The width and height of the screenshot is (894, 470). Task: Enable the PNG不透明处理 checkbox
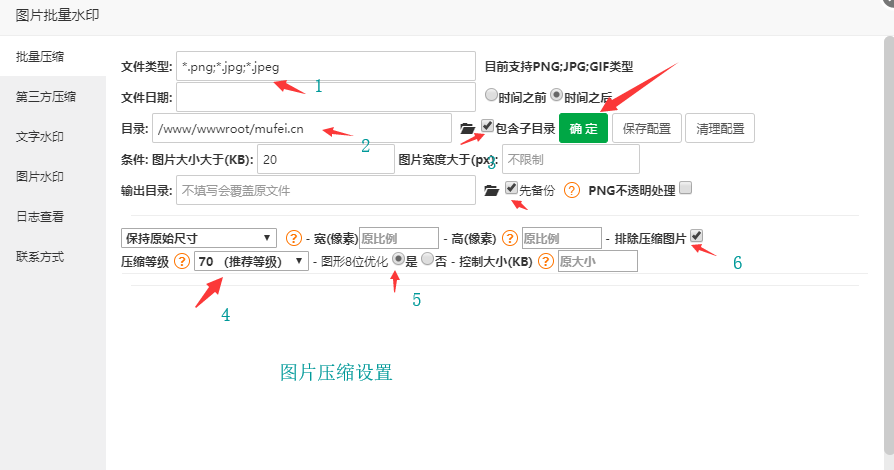685,188
